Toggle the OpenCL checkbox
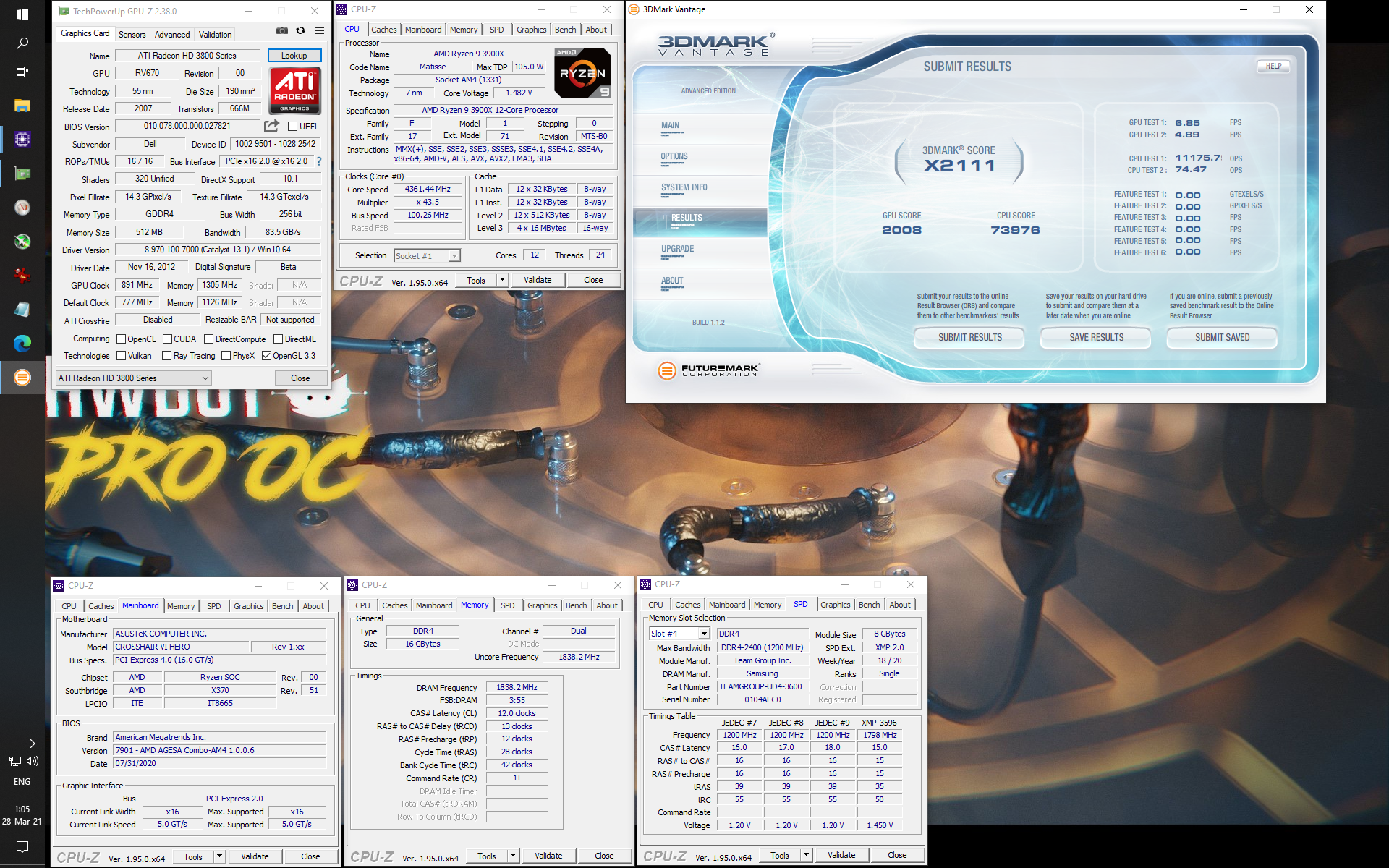The image size is (1389, 868). (121, 339)
